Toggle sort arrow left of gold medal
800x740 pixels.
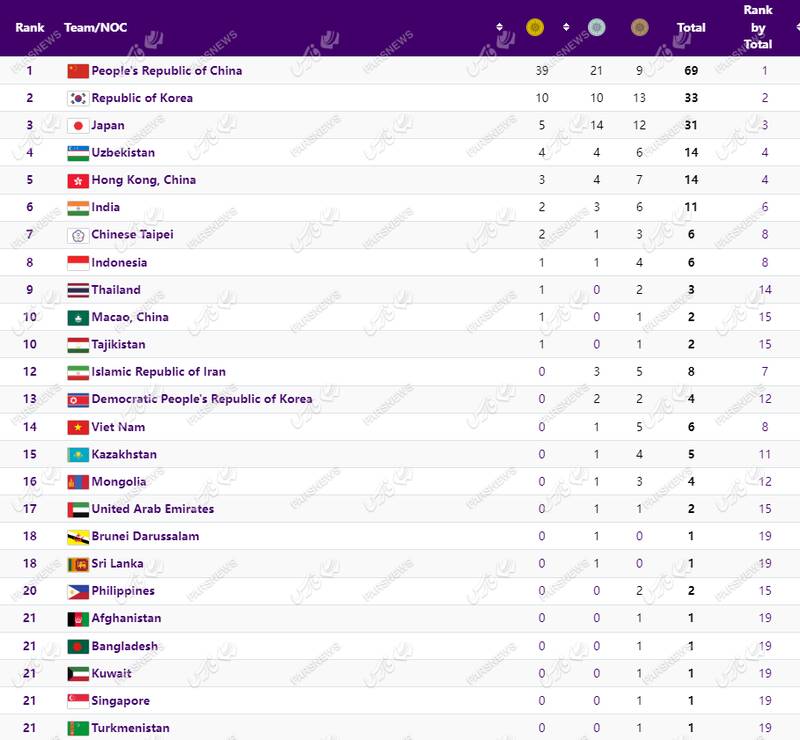click(500, 28)
